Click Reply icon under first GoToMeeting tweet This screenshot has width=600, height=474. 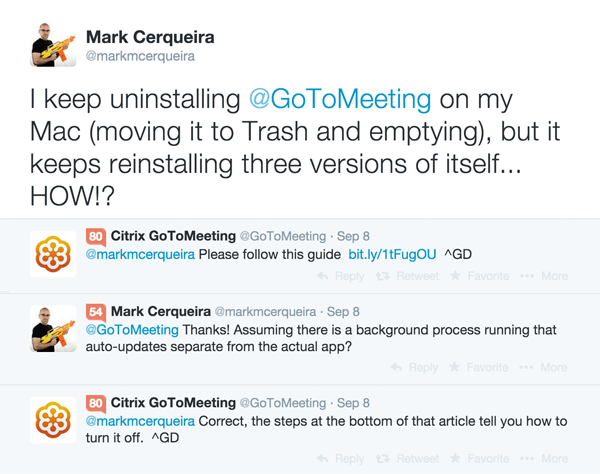point(341,276)
